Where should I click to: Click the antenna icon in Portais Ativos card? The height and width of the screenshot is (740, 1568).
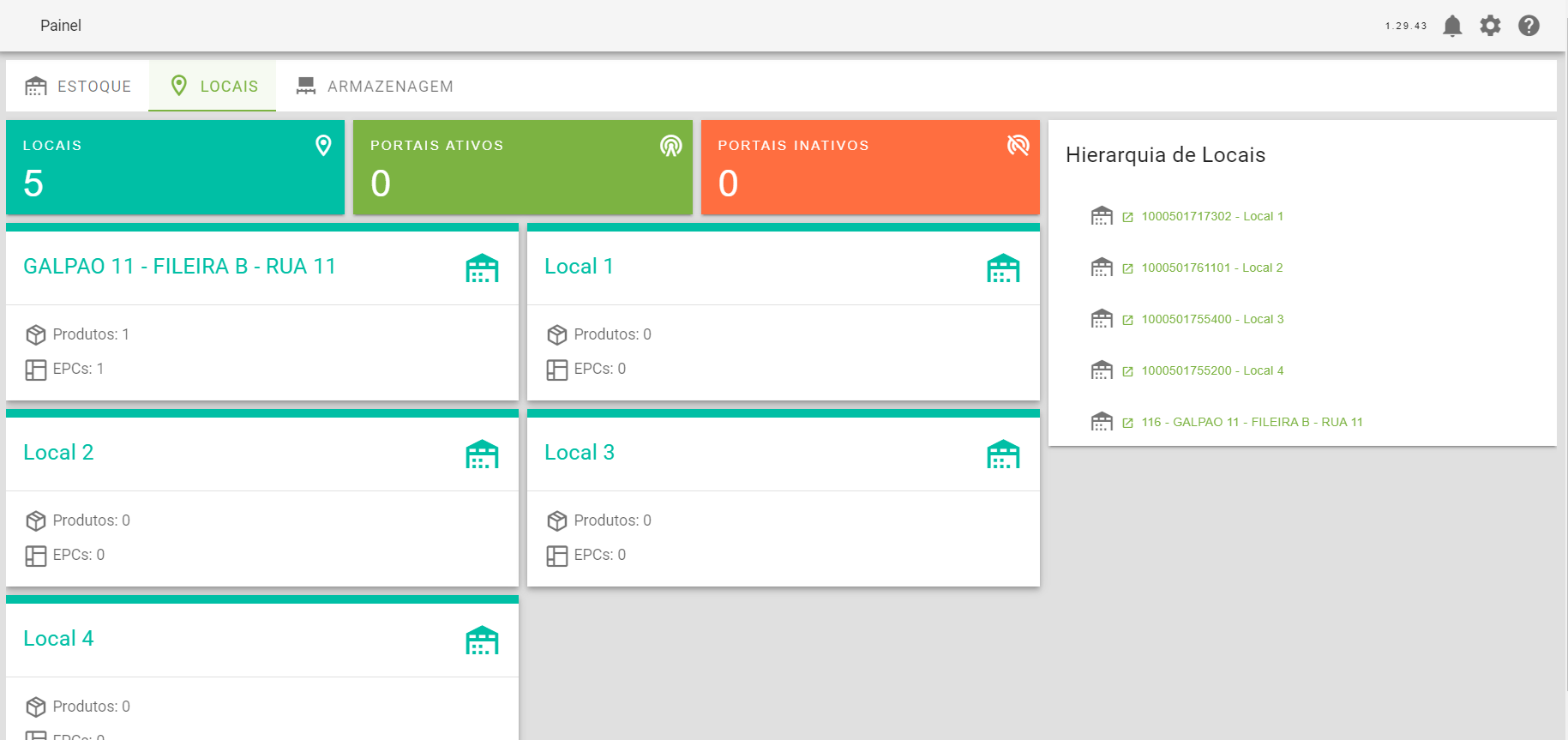[x=671, y=146]
